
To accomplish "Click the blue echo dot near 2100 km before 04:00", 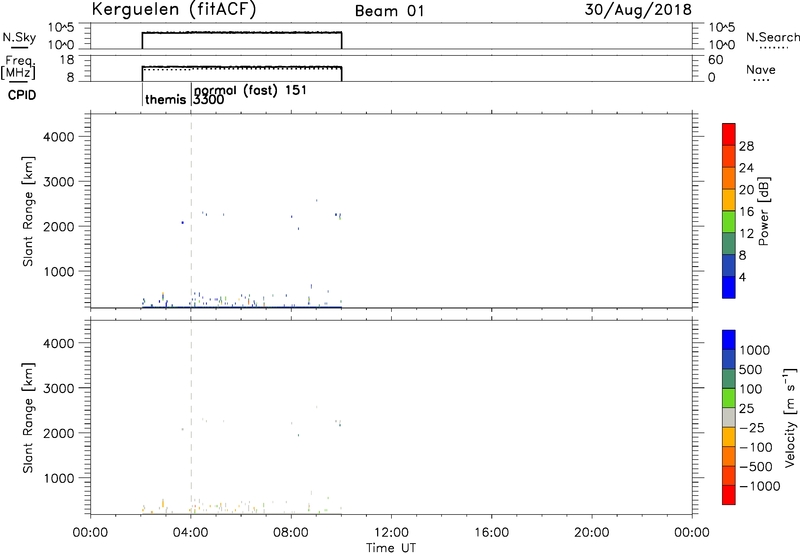I will (182, 222).
